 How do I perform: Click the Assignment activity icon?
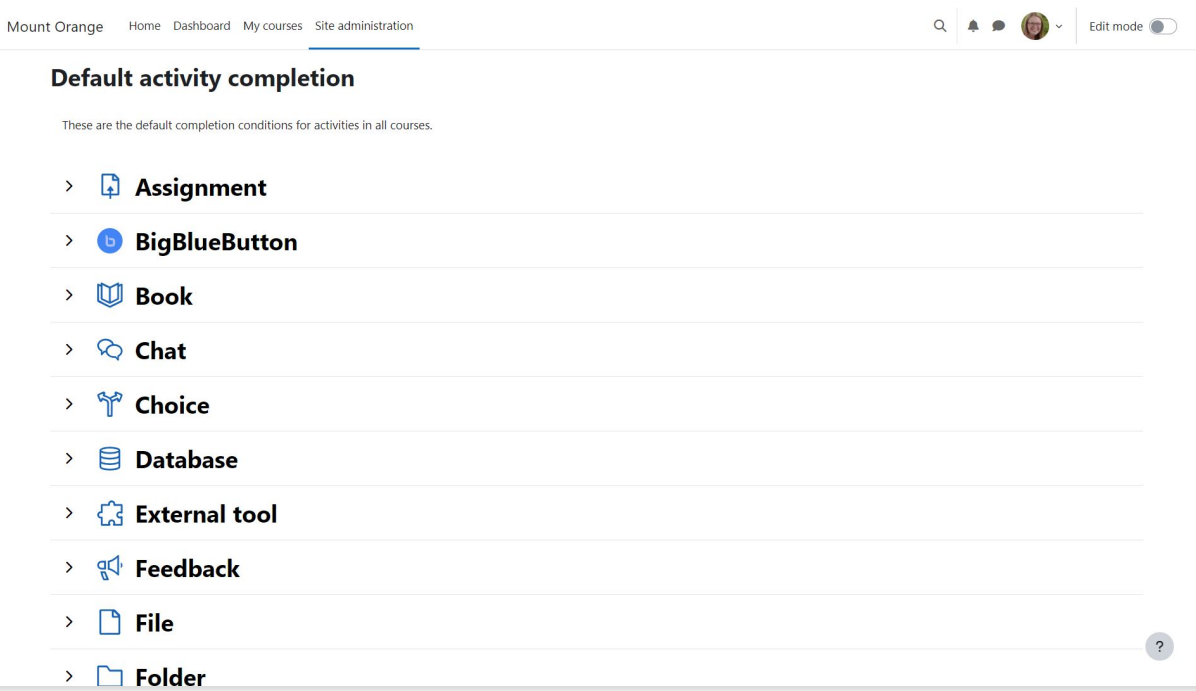click(110, 186)
